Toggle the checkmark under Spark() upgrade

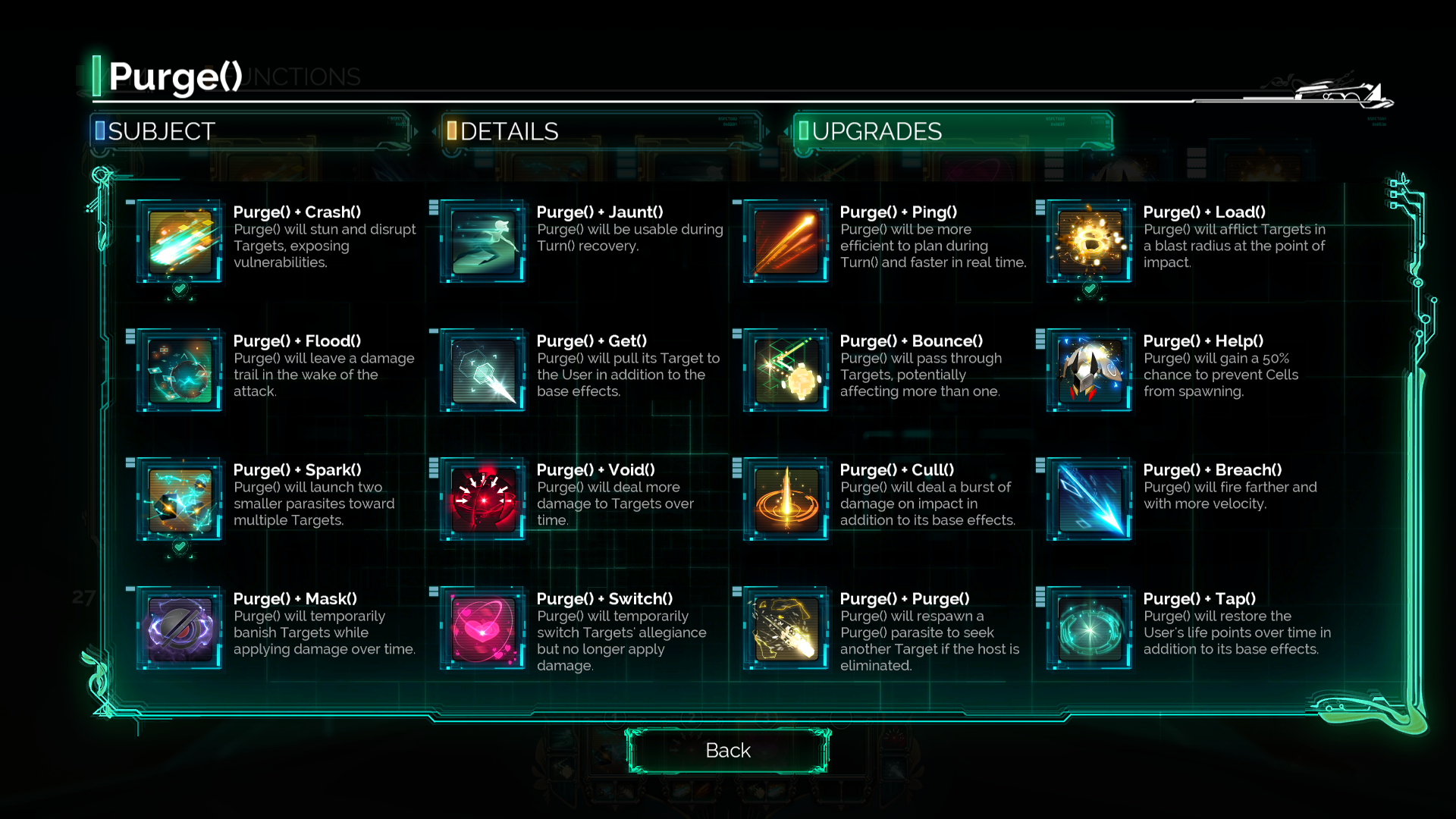[x=180, y=547]
